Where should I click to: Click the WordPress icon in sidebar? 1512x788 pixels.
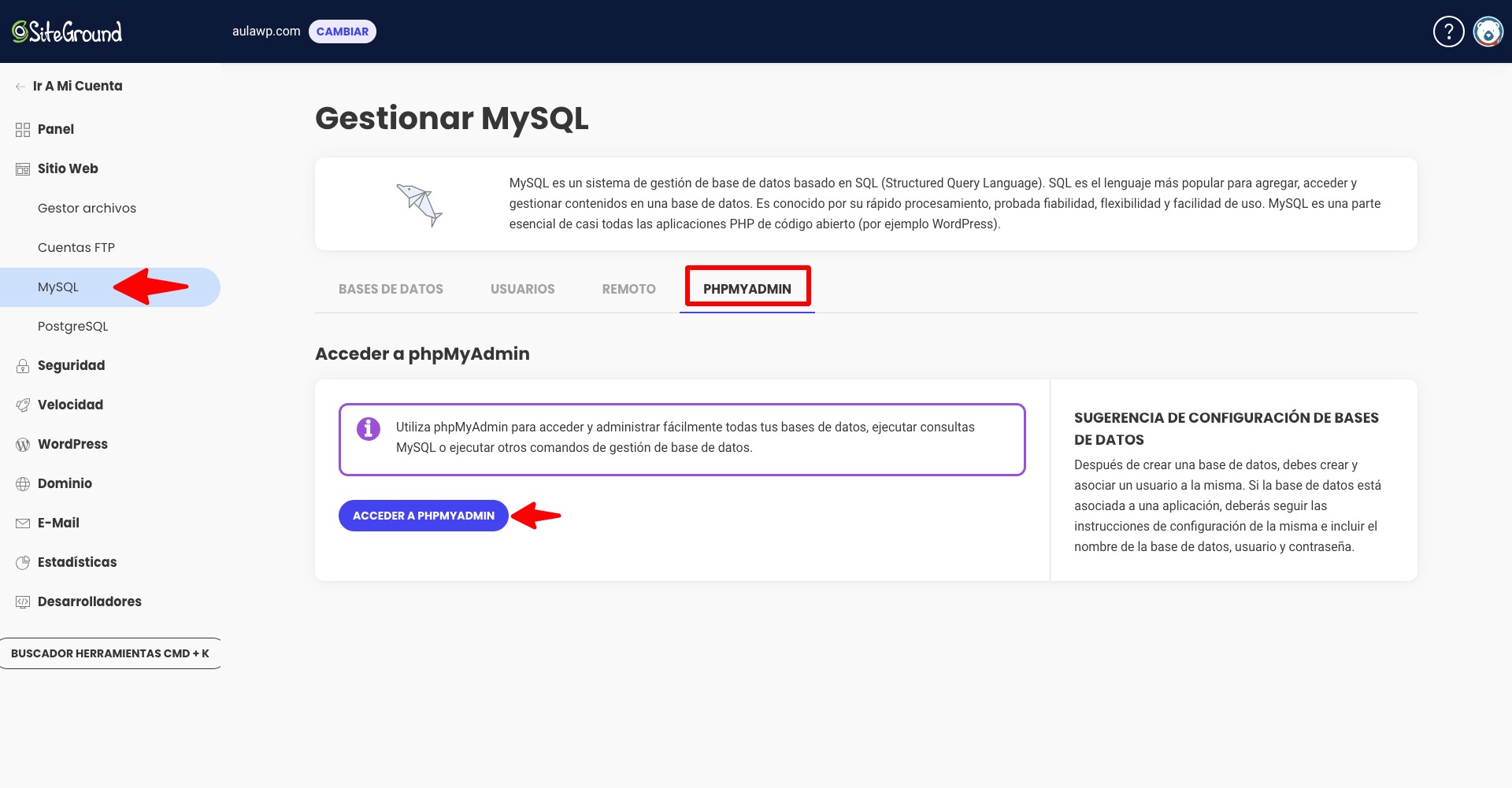[21, 444]
